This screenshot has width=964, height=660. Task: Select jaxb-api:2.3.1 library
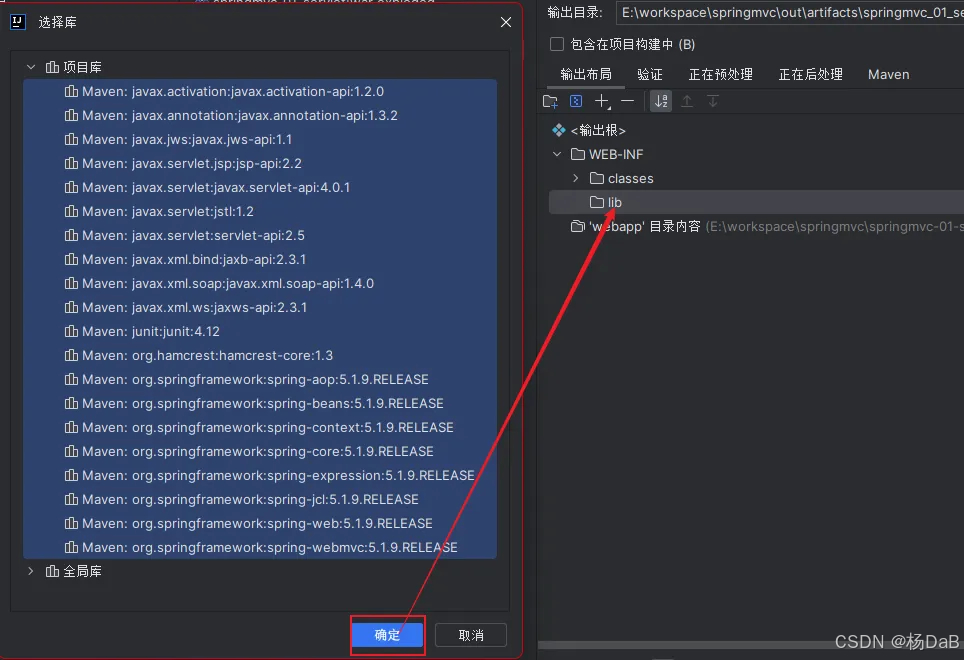pyautogui.click(x=259, y=259)
